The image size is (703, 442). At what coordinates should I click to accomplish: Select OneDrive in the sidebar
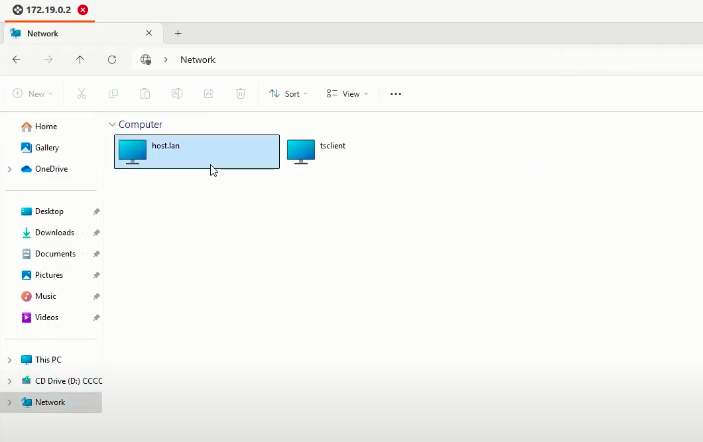tap(44, 169)
